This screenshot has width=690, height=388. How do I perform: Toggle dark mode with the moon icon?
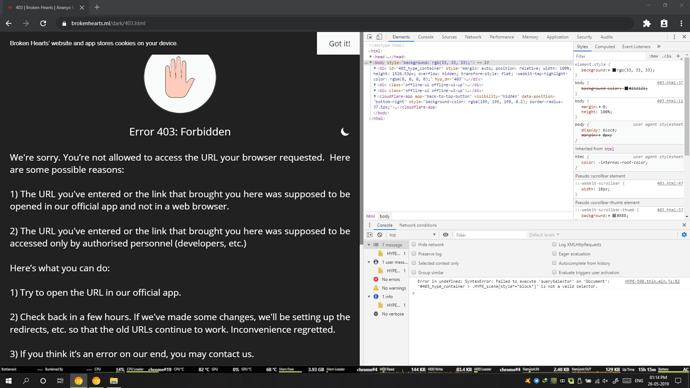click(x=345, y=132)
